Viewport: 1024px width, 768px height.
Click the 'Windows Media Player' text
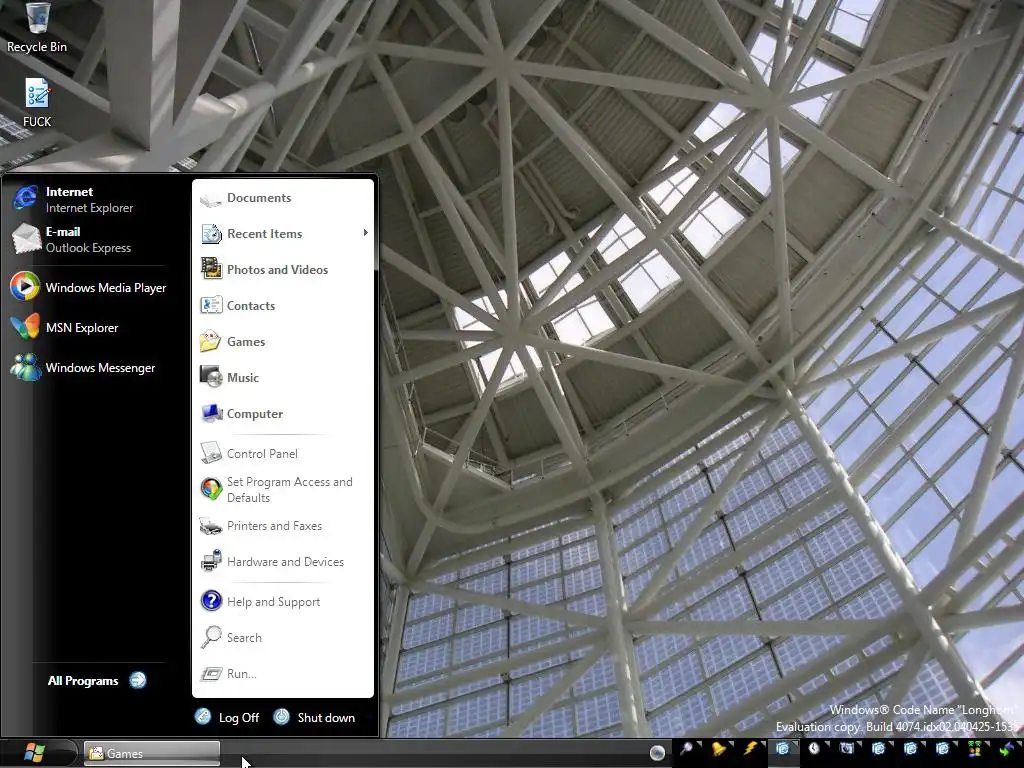(x=106, y=288)
